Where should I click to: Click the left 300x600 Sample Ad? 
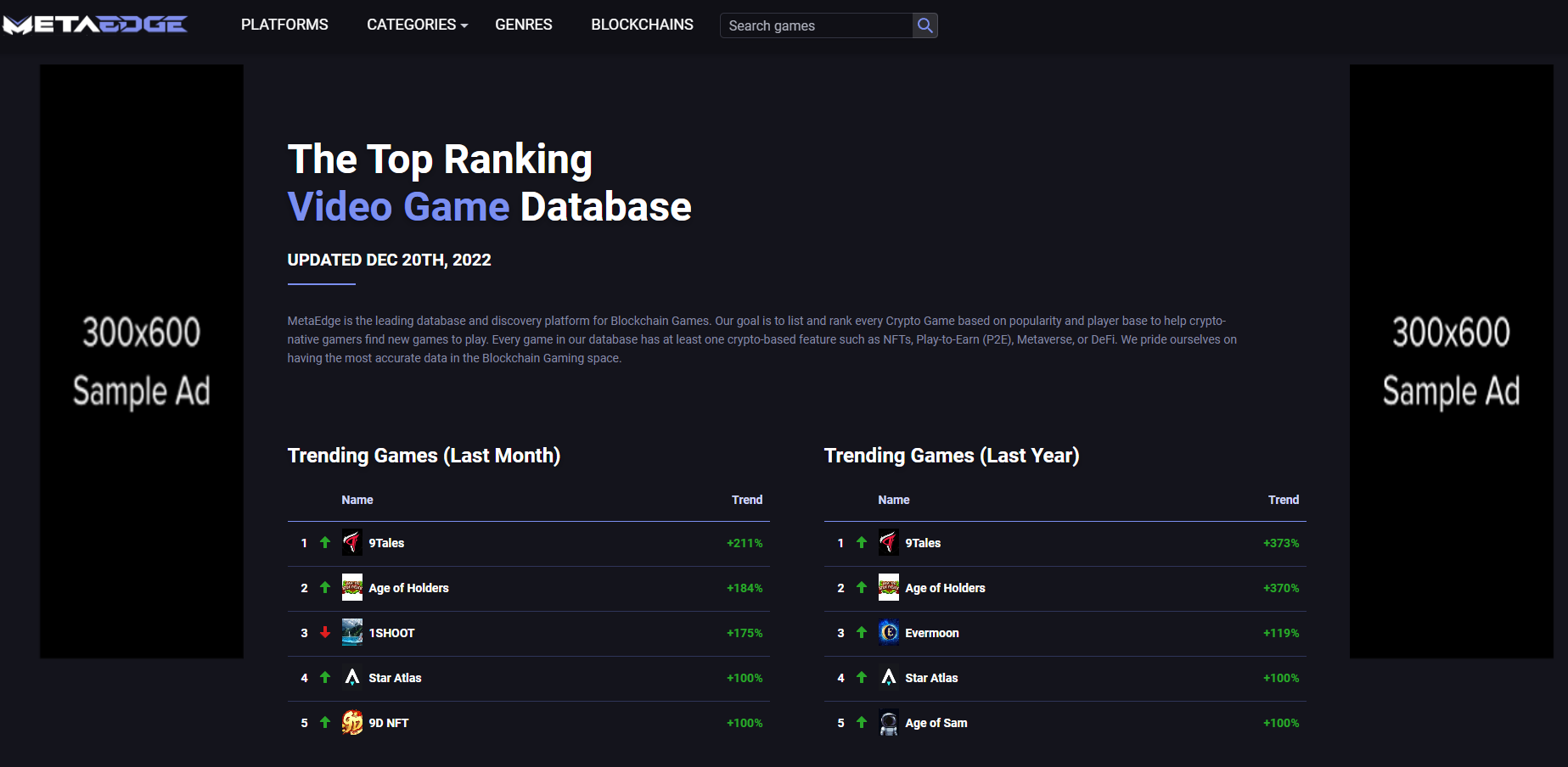click(x=142, y=361)
